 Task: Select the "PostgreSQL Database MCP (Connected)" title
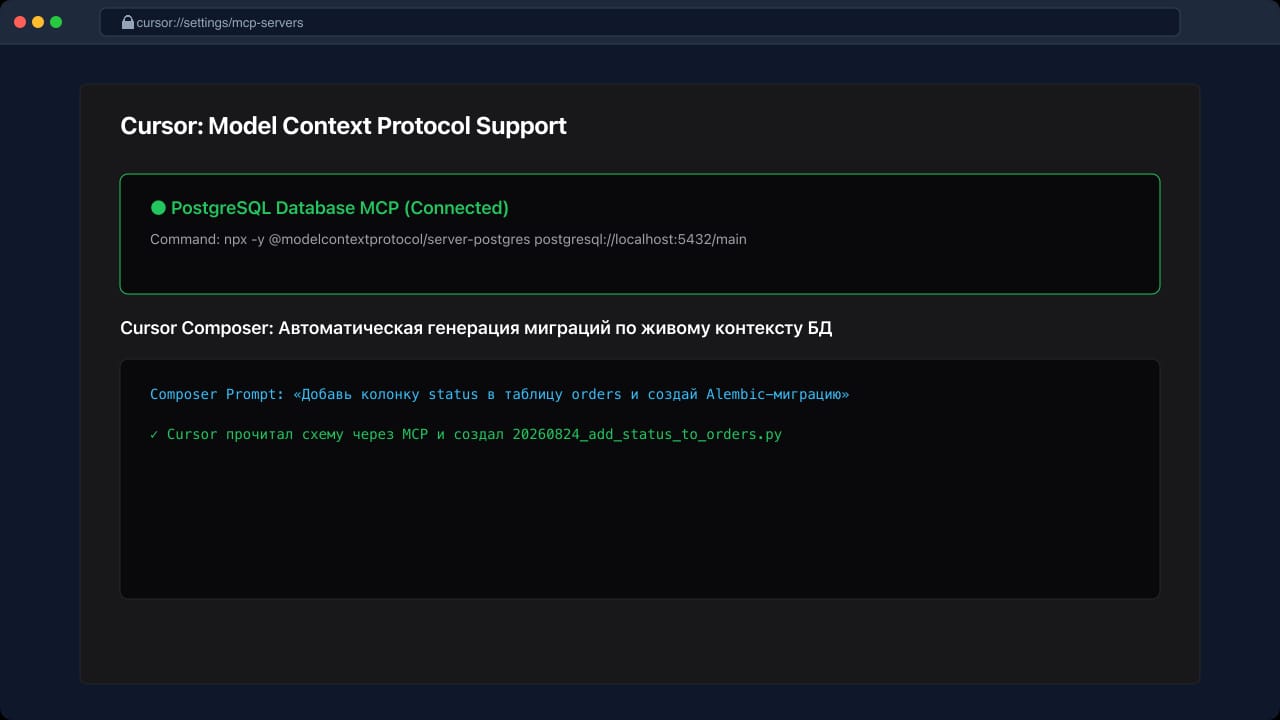[340, 208]
